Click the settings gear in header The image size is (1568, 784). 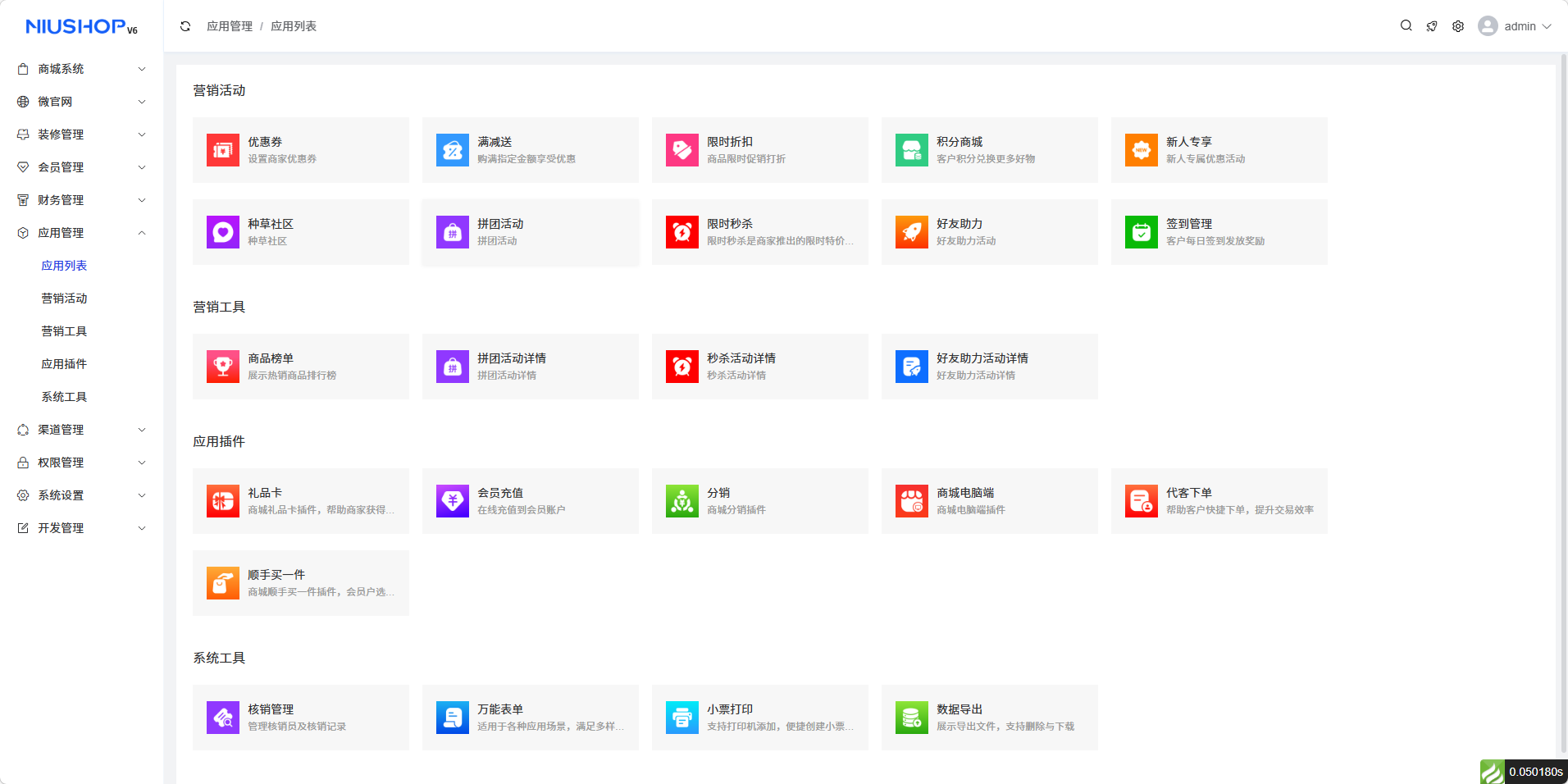[1458, 26]
